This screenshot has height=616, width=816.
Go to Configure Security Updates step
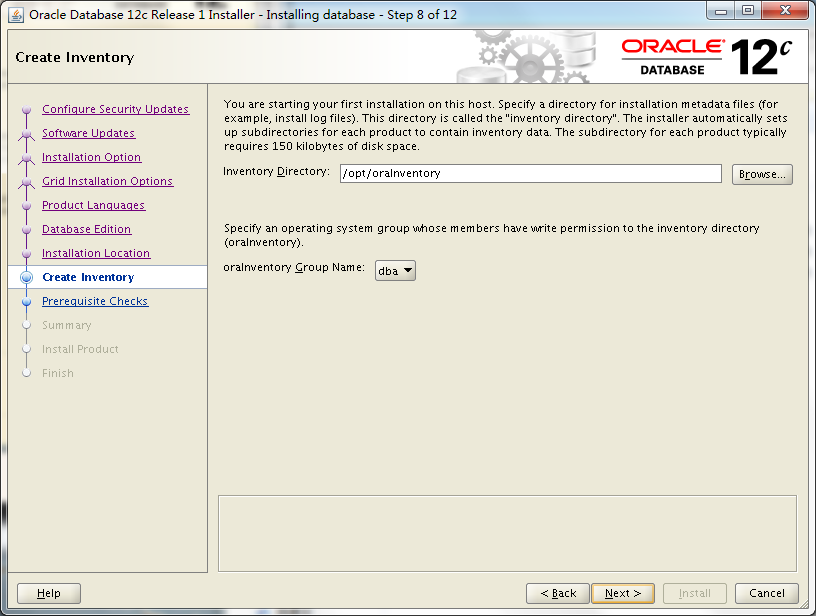pos(115,109)
